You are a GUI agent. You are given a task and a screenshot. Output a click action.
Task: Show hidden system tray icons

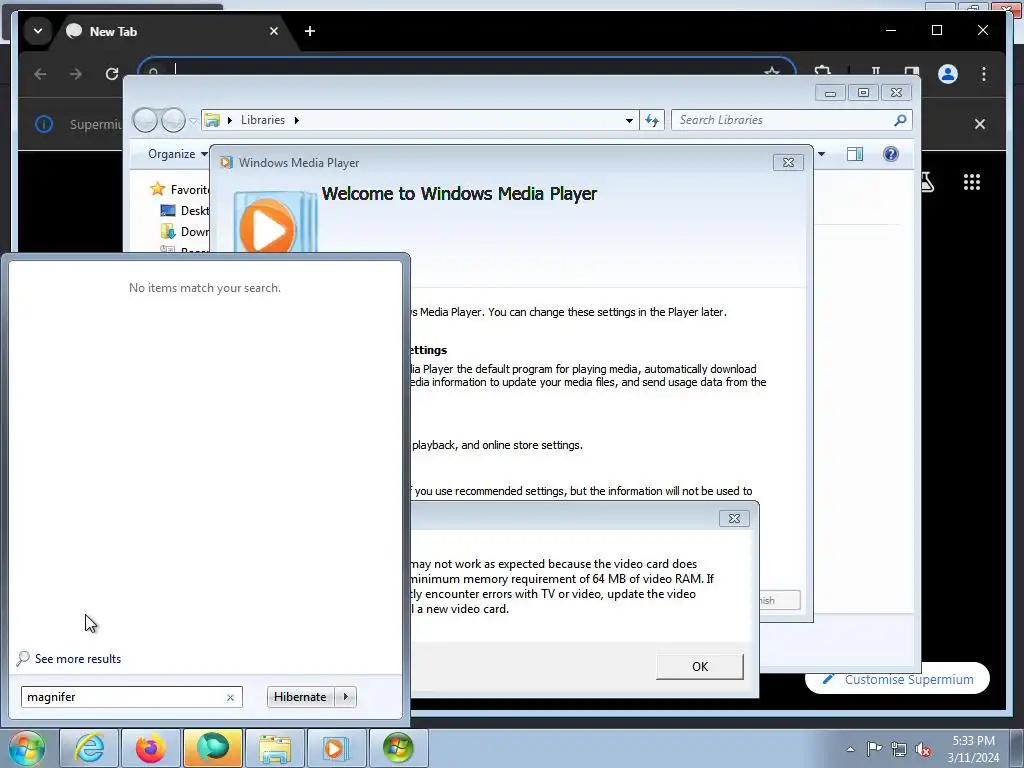tap(850, 749)
